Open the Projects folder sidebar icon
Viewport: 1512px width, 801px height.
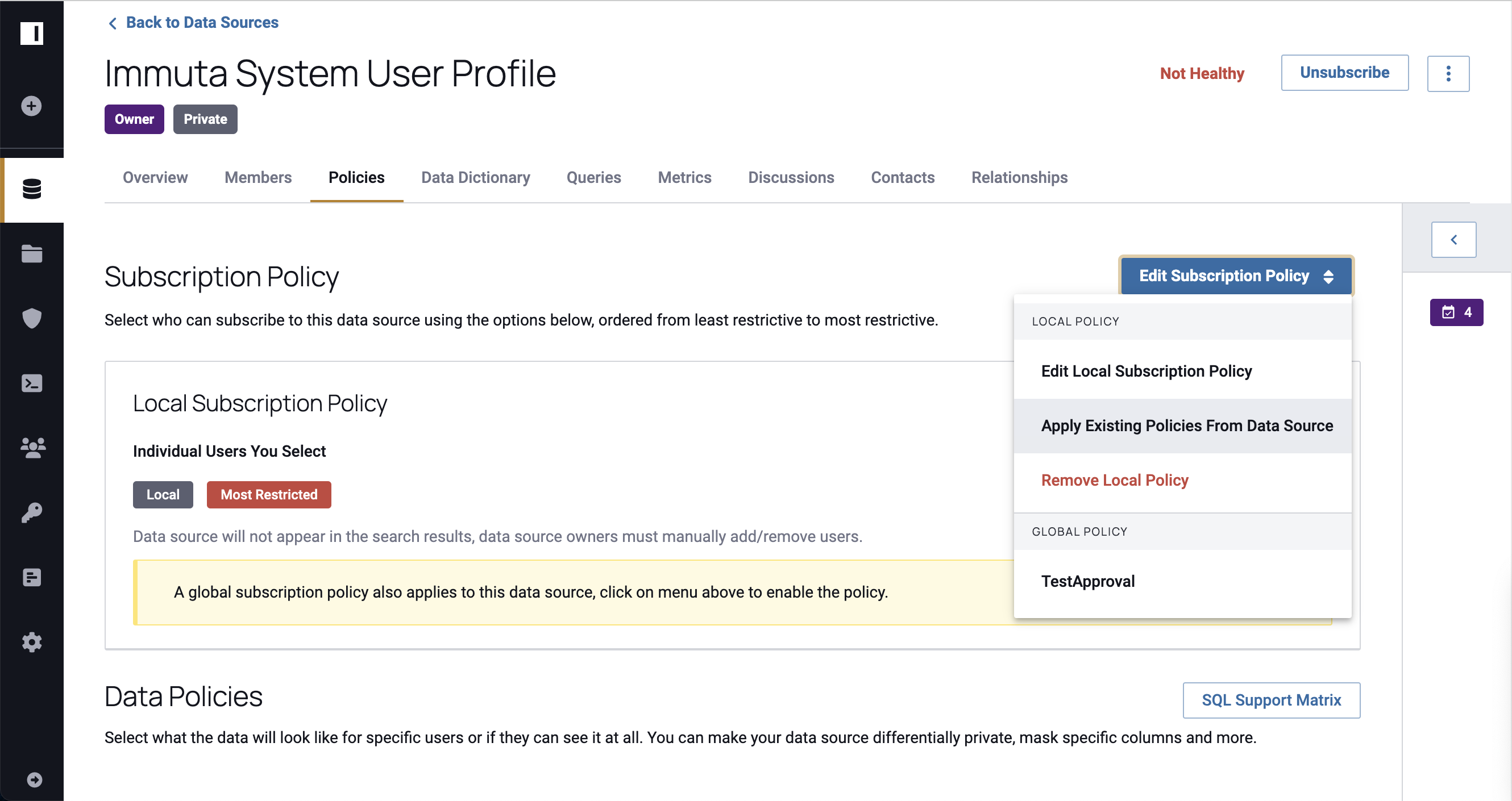tap(32, 254)
